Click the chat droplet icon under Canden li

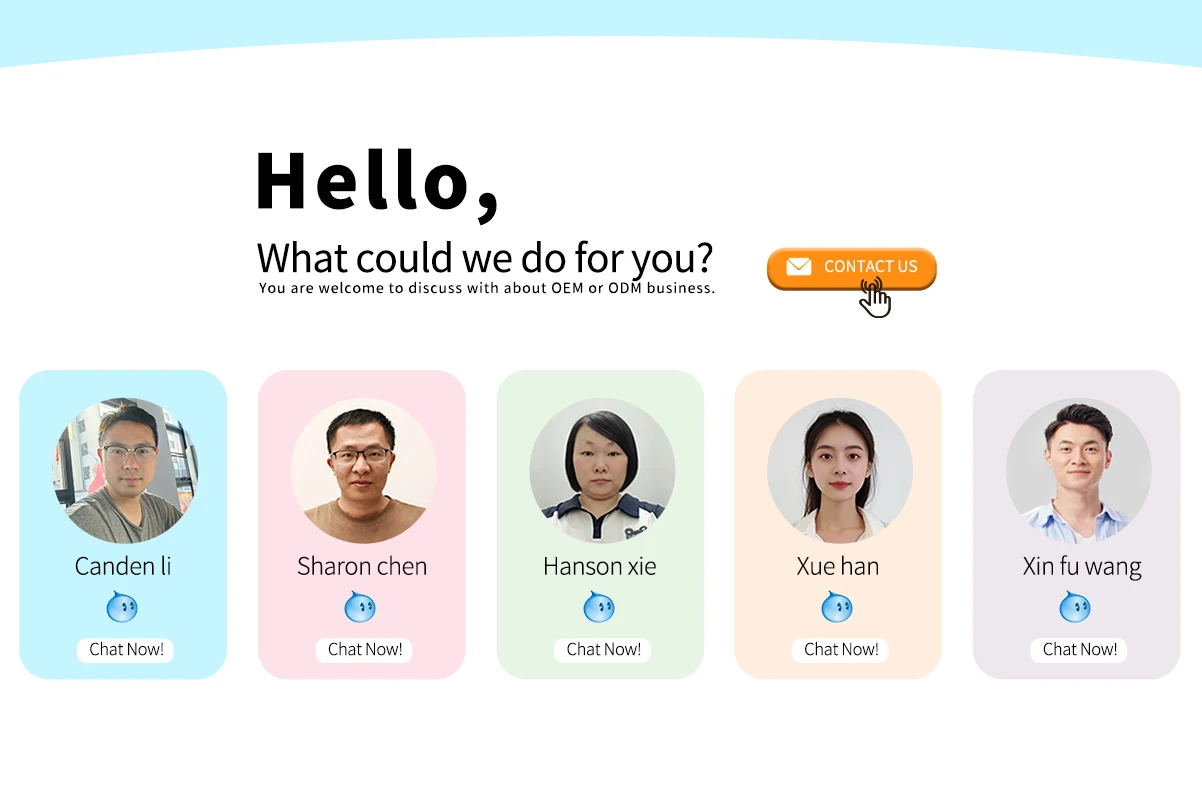click(x=122, y=606)
